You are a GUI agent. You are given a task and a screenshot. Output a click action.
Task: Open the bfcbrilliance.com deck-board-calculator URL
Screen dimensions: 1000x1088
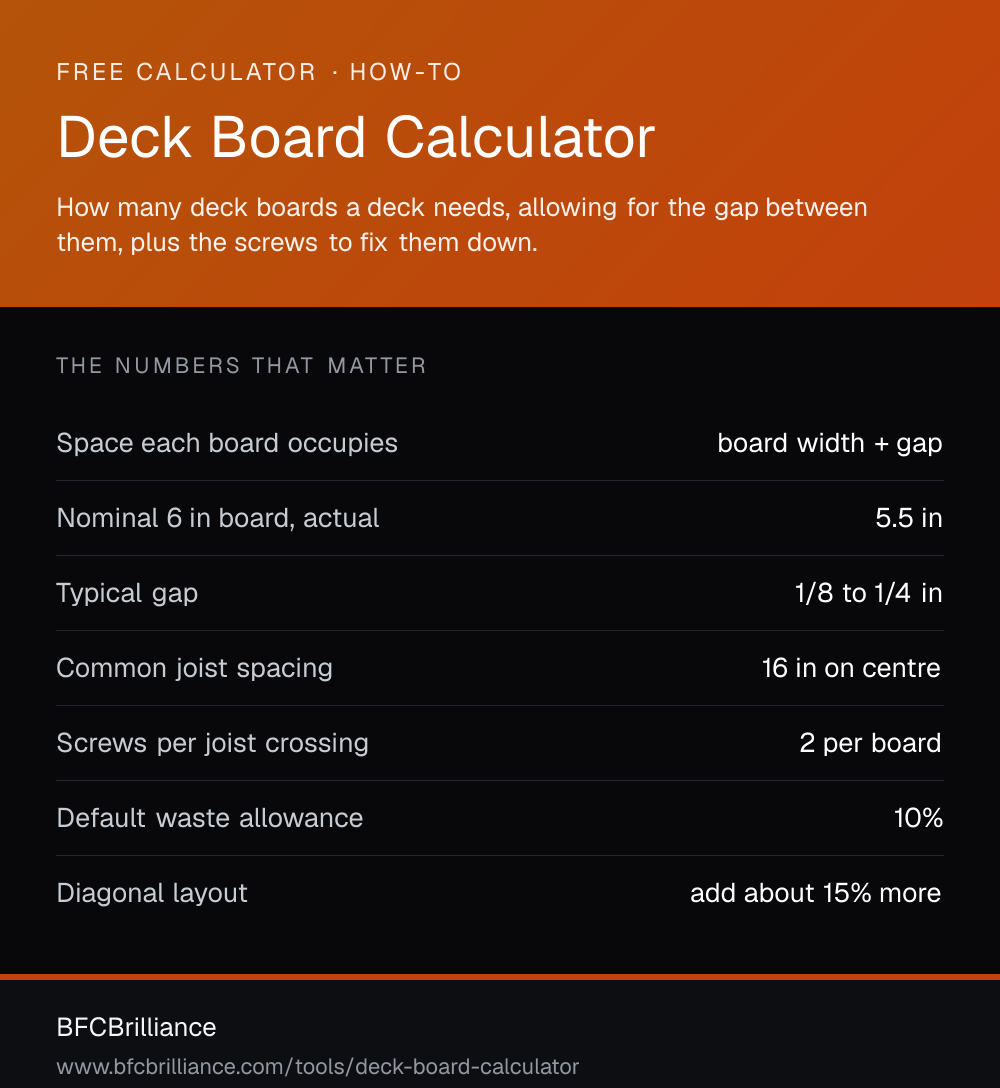[318, 1066]
